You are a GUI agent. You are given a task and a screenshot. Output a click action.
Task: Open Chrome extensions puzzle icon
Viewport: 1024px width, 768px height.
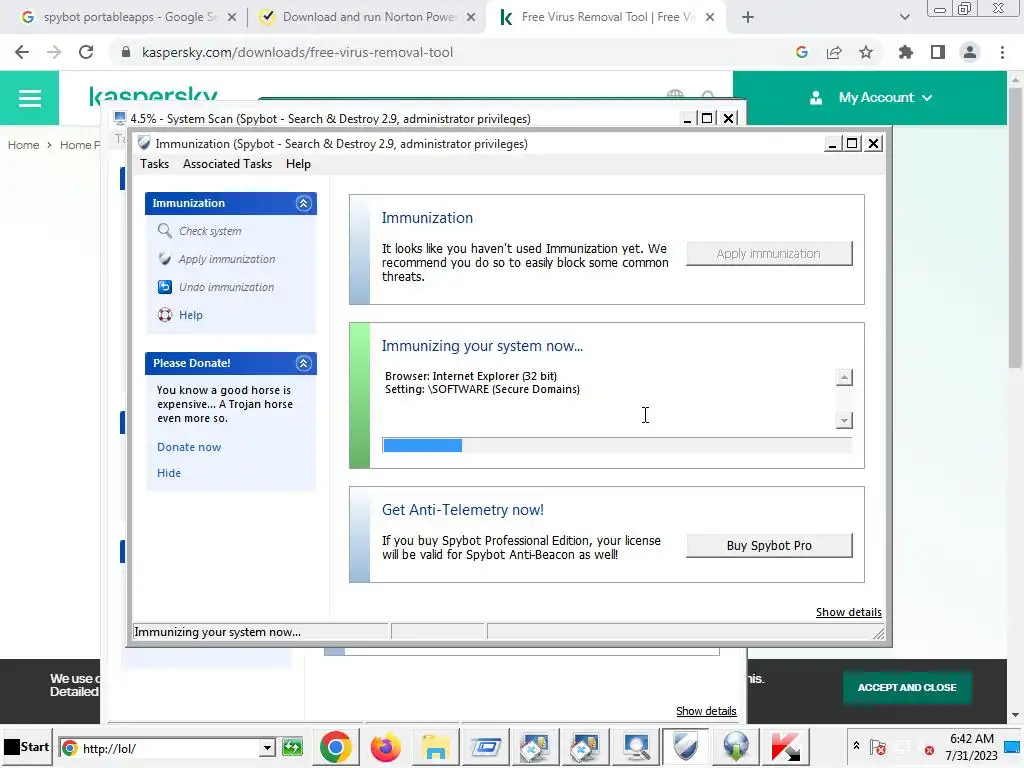pos(906,52)
